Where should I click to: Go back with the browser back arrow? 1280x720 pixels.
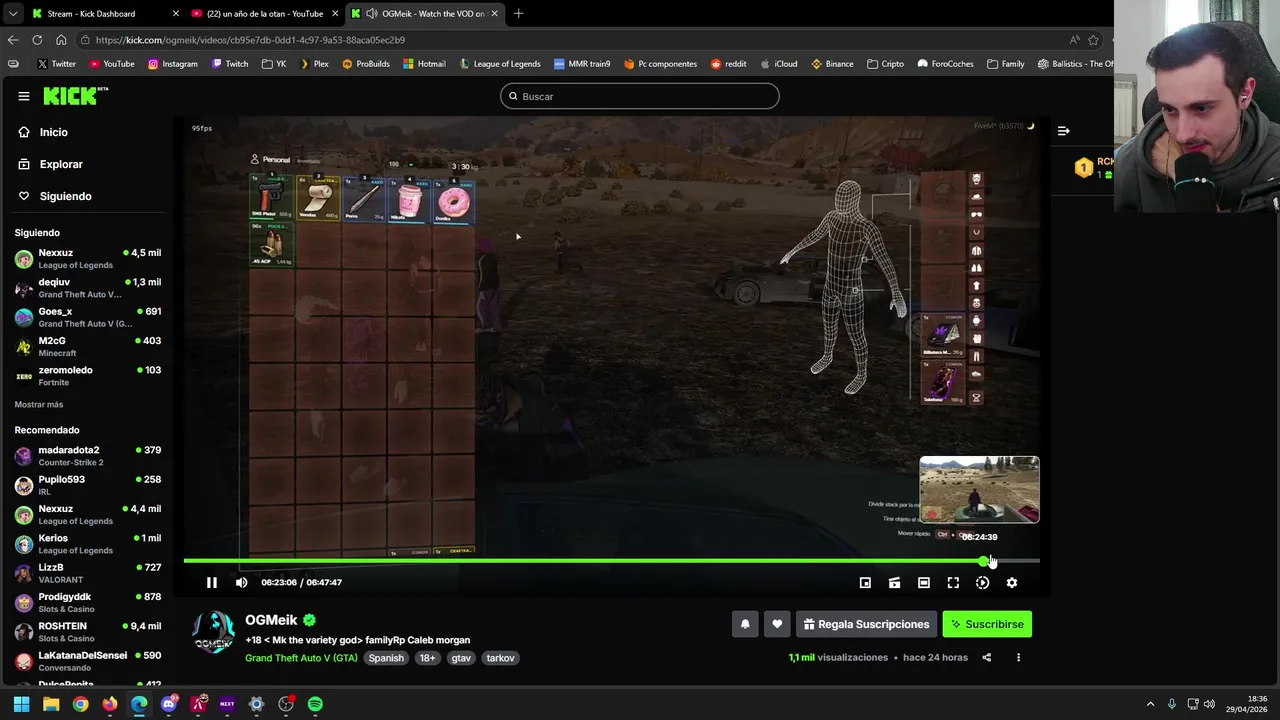[13, 40]
